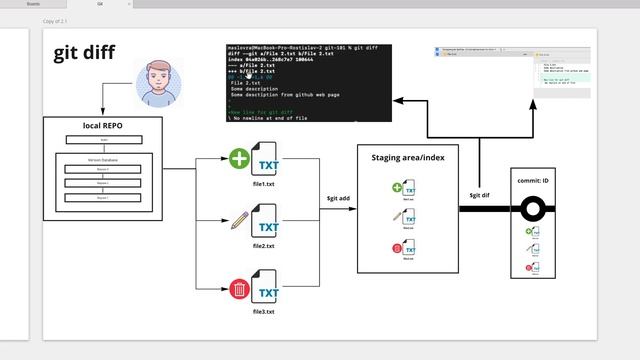The height and width of the screenshot is (360, 640).
Task: Select the red trash icon beside file3.txt
Action: click(239, 289)
